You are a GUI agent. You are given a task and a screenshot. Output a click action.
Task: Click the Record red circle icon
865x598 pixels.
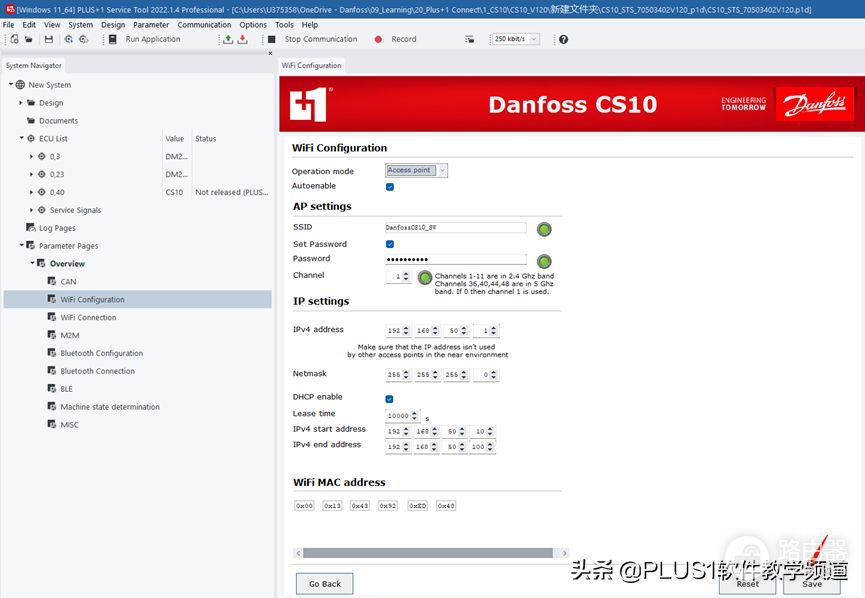pyautogui.click(x=379, y=39)
